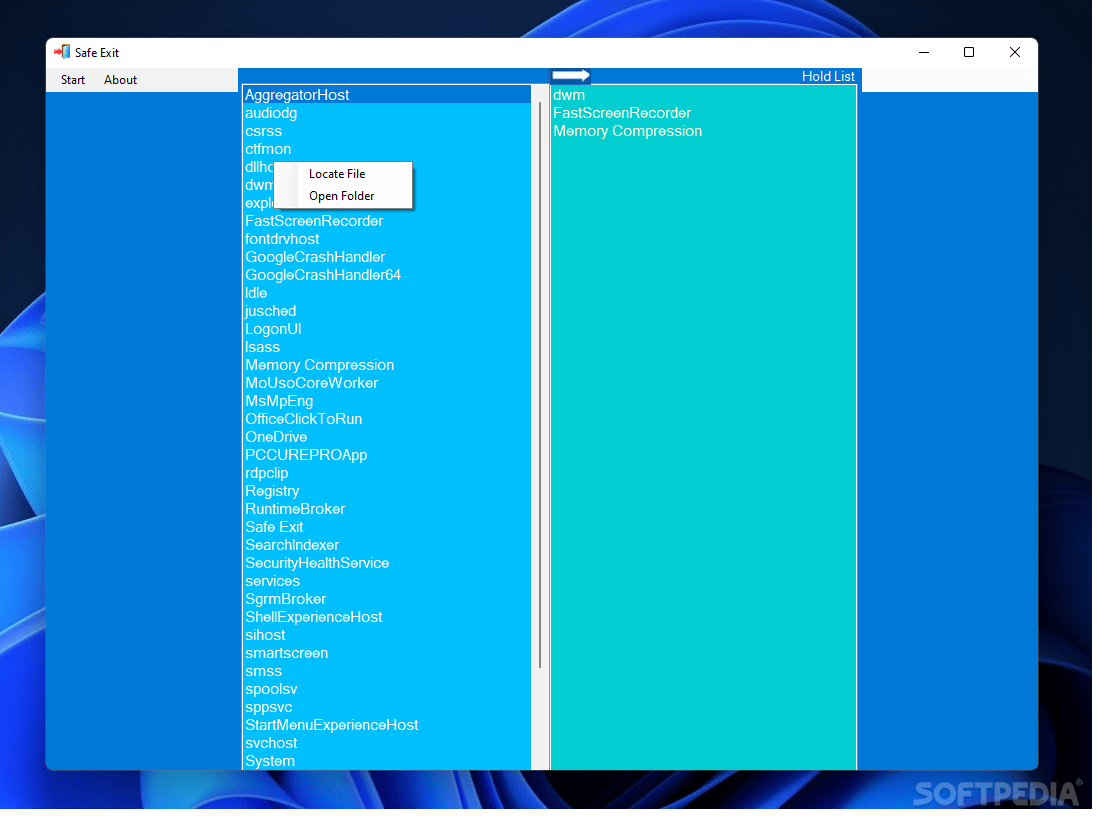1098x821 pixels.
Task: Choose Open Folder from context menu
Action: click(x=344, y=197)
